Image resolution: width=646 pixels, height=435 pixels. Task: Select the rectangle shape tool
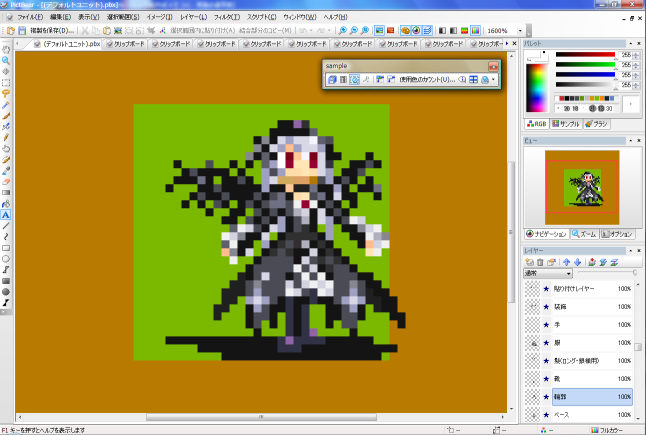[6, 248]
